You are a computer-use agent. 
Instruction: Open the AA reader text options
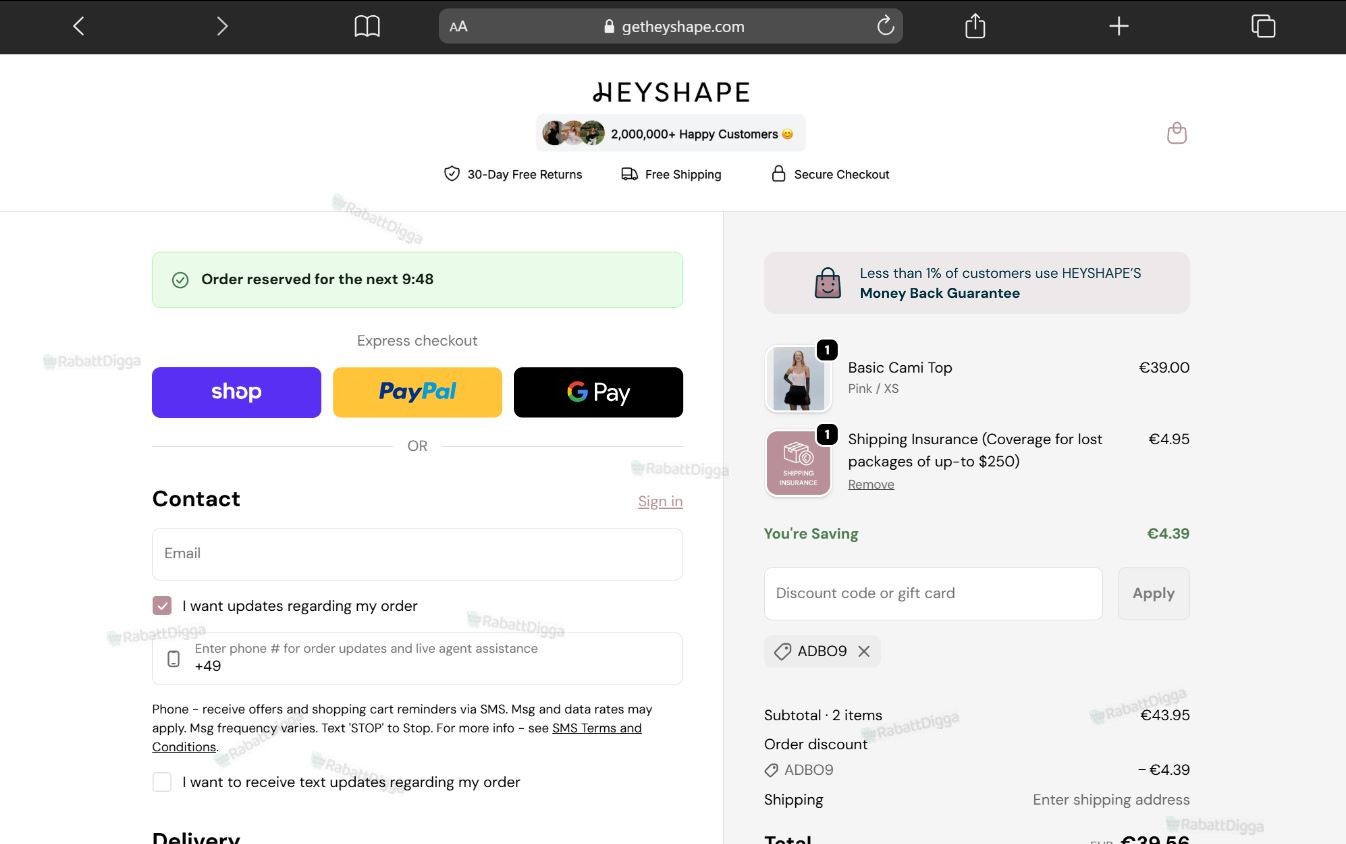[x=459, y=27]
